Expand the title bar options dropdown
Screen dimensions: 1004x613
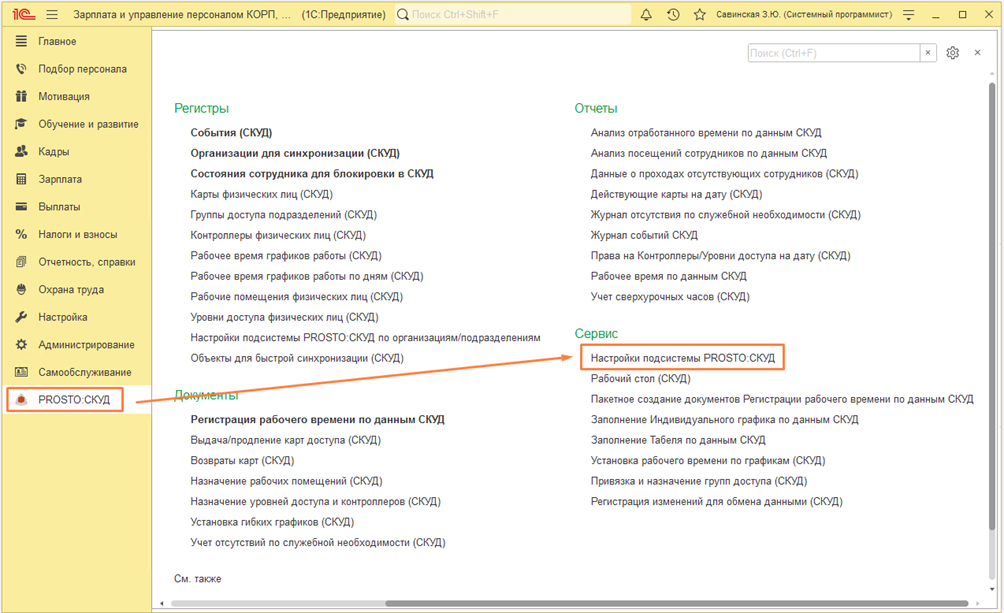908,15
